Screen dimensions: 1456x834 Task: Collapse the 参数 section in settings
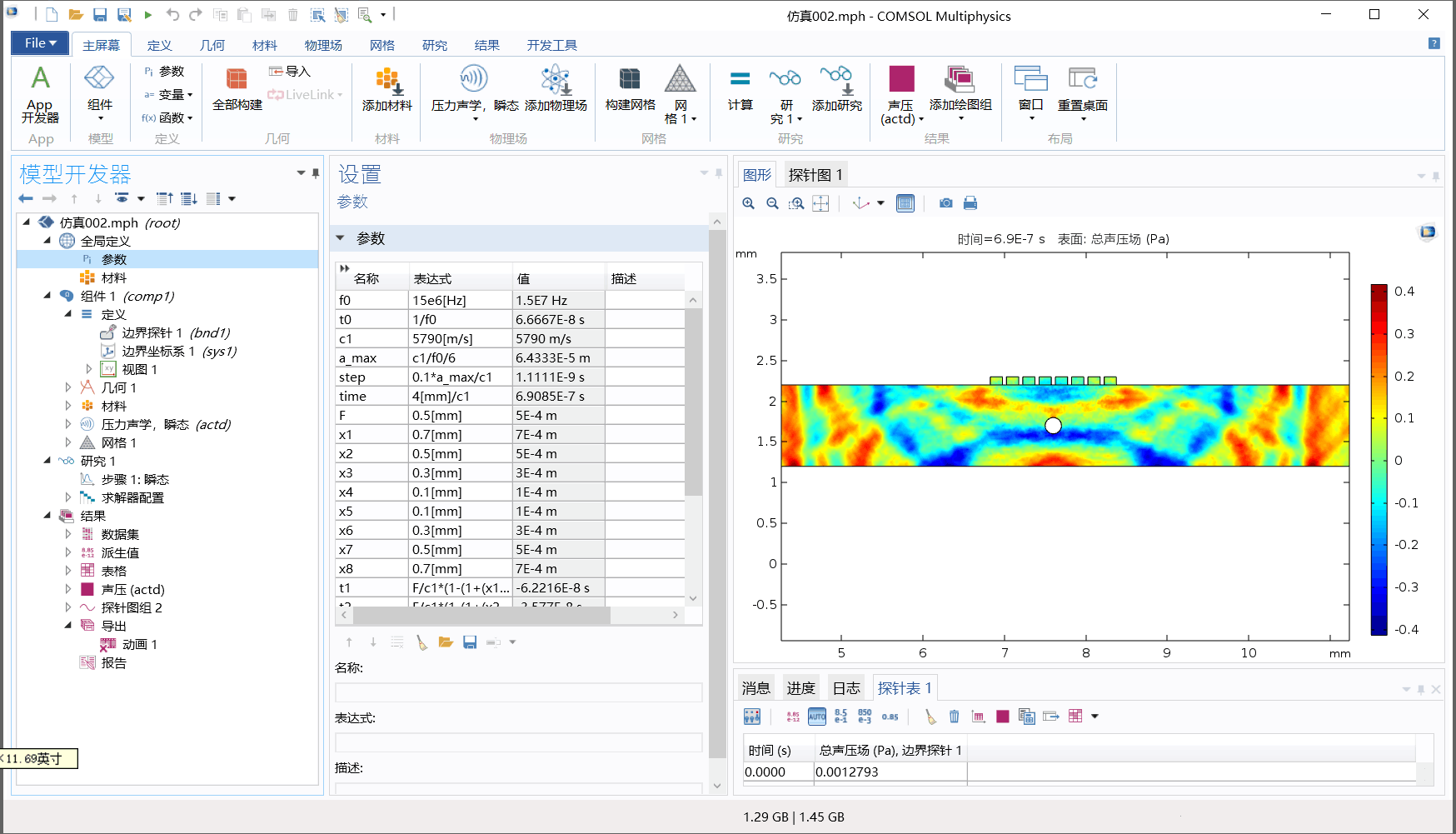[x=341, y=238]
